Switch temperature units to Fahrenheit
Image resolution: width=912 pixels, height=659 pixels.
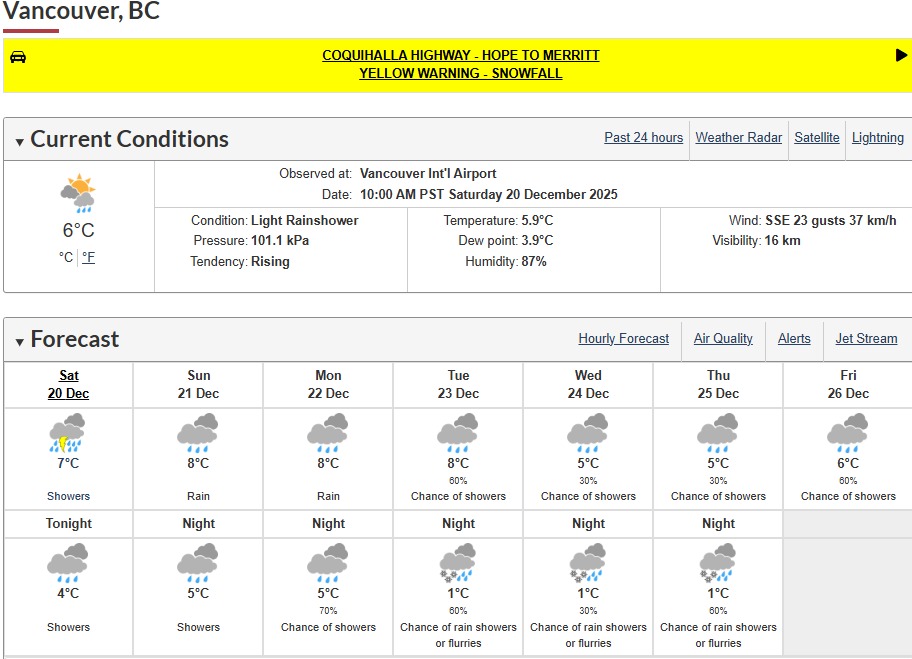tap(89, 257)
